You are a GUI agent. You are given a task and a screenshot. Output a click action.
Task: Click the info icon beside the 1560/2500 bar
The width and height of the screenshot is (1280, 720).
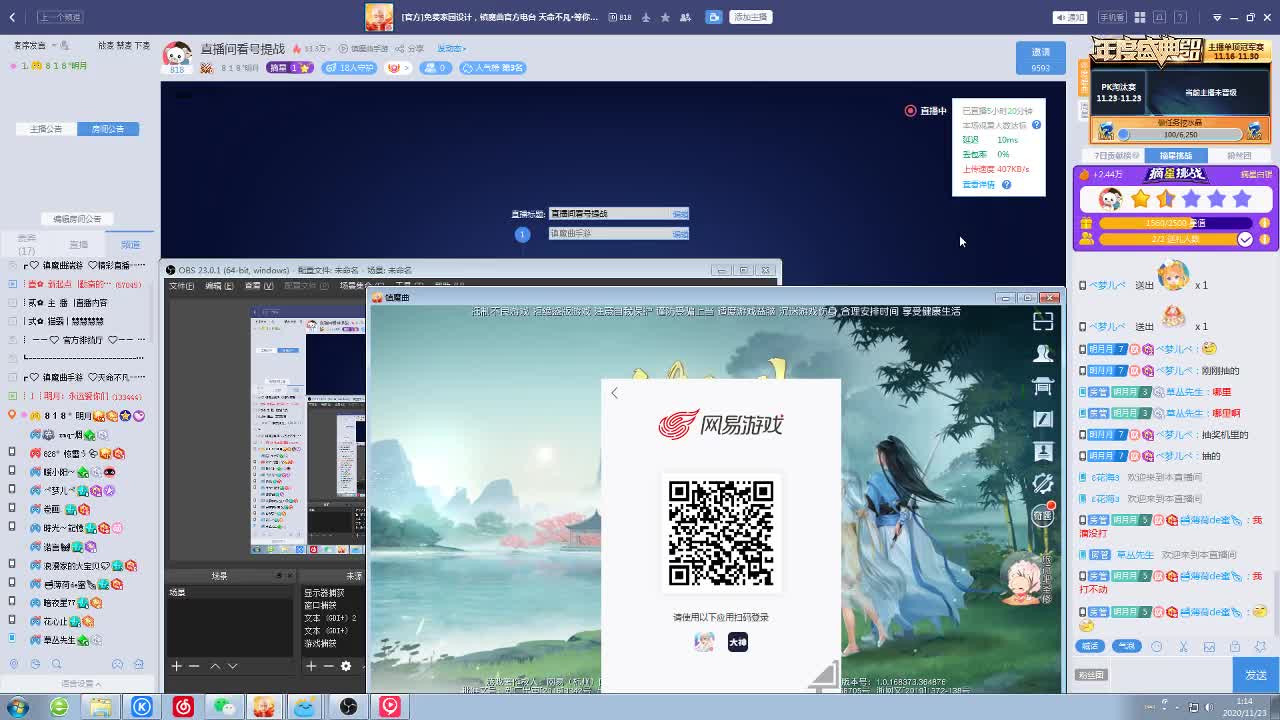pyautogui.click(x=1264, y=223)
